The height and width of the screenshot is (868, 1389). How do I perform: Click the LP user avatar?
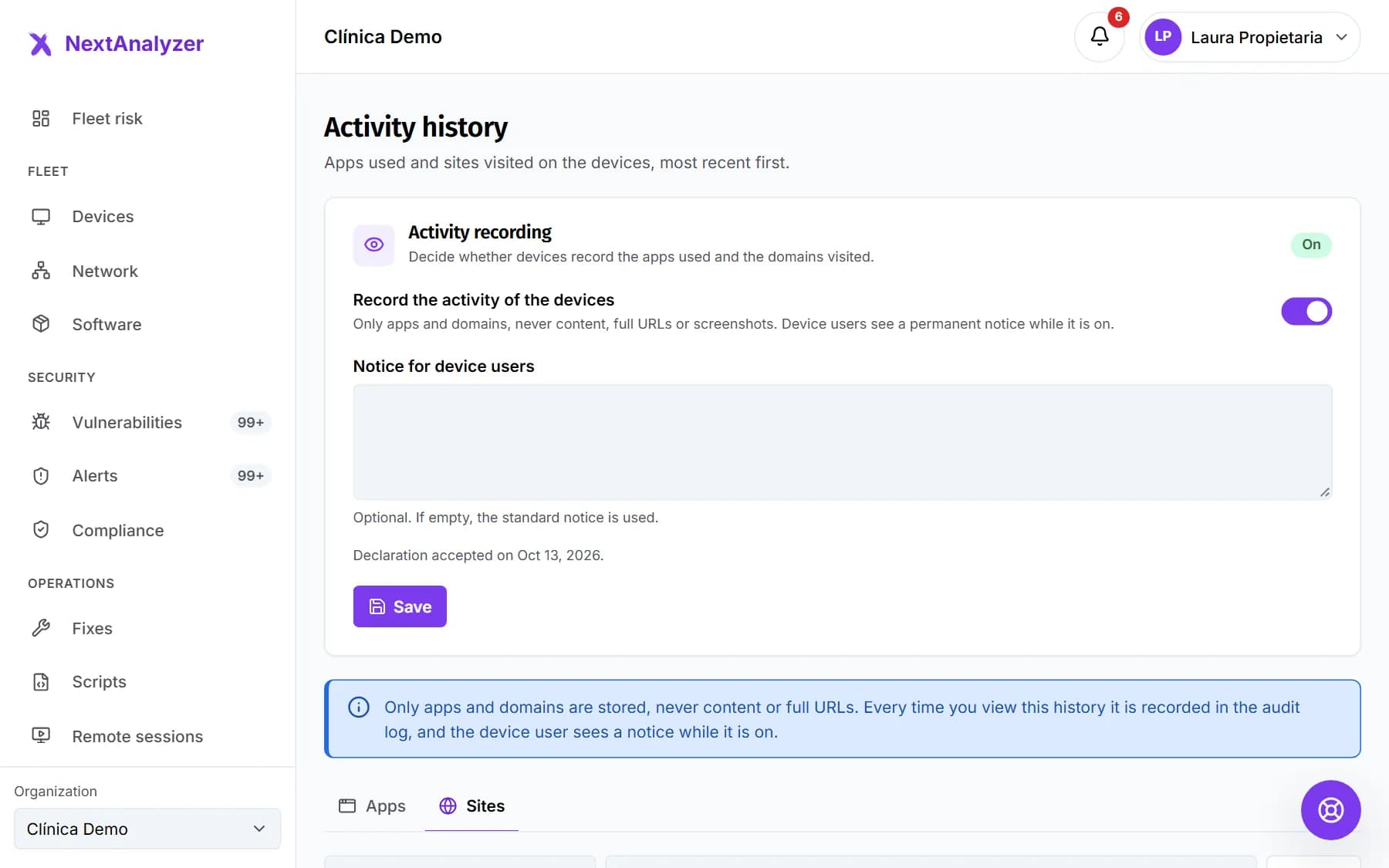click(1163, 37)
